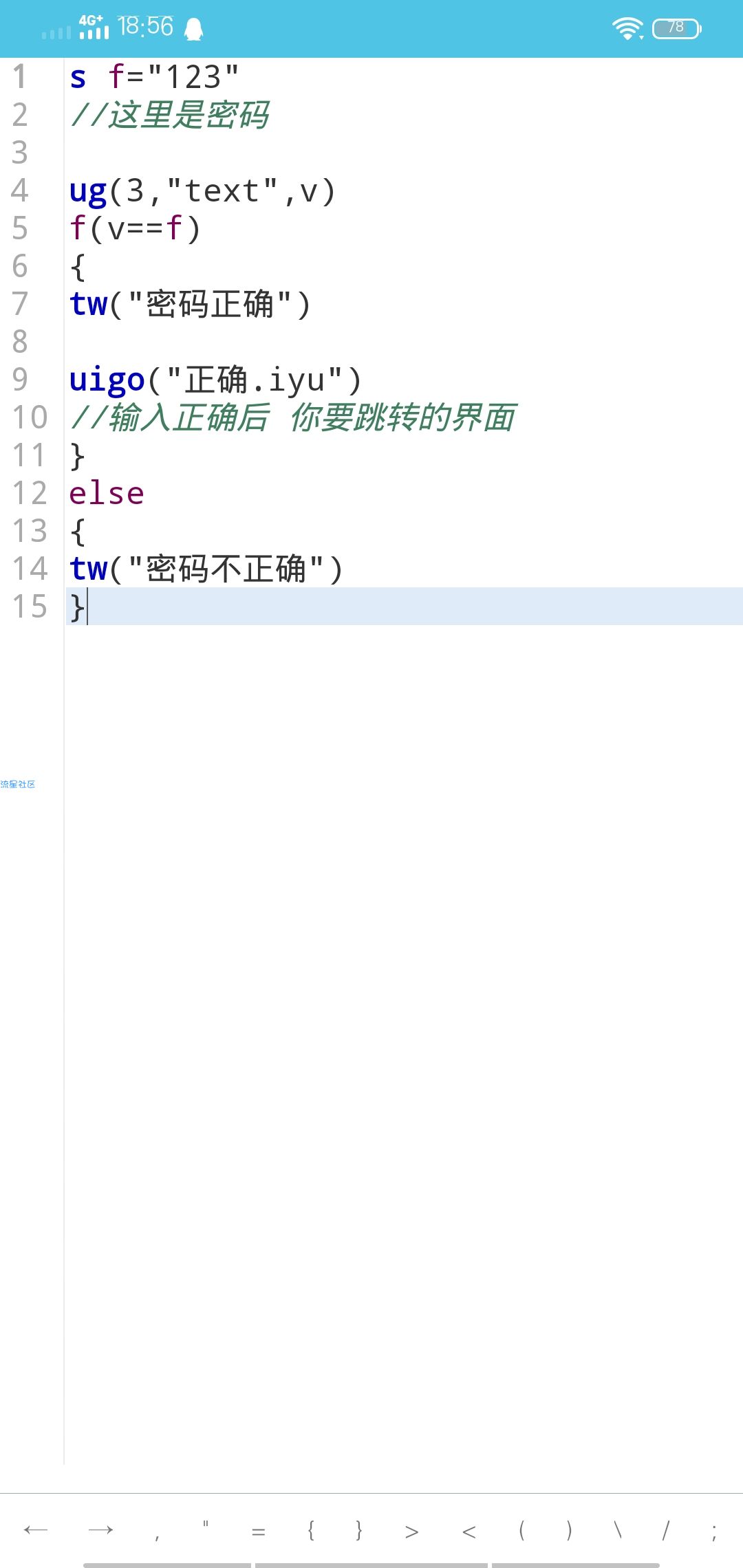Insert the less-than symbol
The width and height of the screenshot is (743, 1568).
click(469, 1532)
